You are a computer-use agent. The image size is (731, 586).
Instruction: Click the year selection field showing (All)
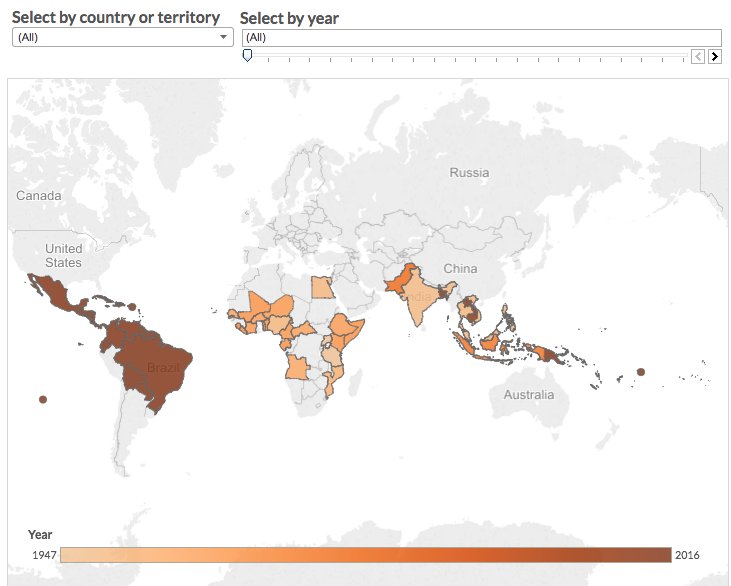482,37
